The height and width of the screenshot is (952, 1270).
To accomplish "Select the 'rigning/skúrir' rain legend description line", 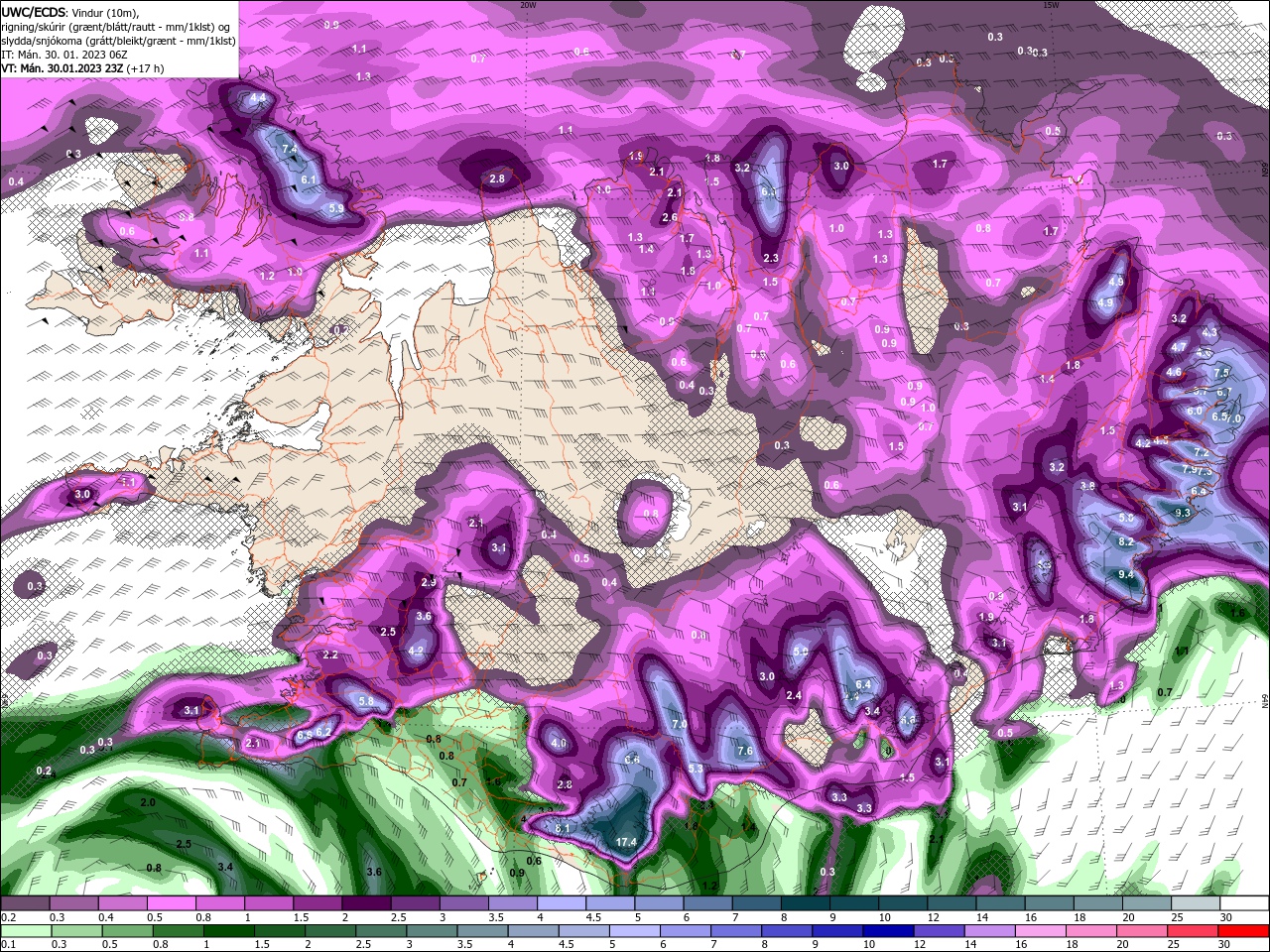I will [x=114, y=26].
